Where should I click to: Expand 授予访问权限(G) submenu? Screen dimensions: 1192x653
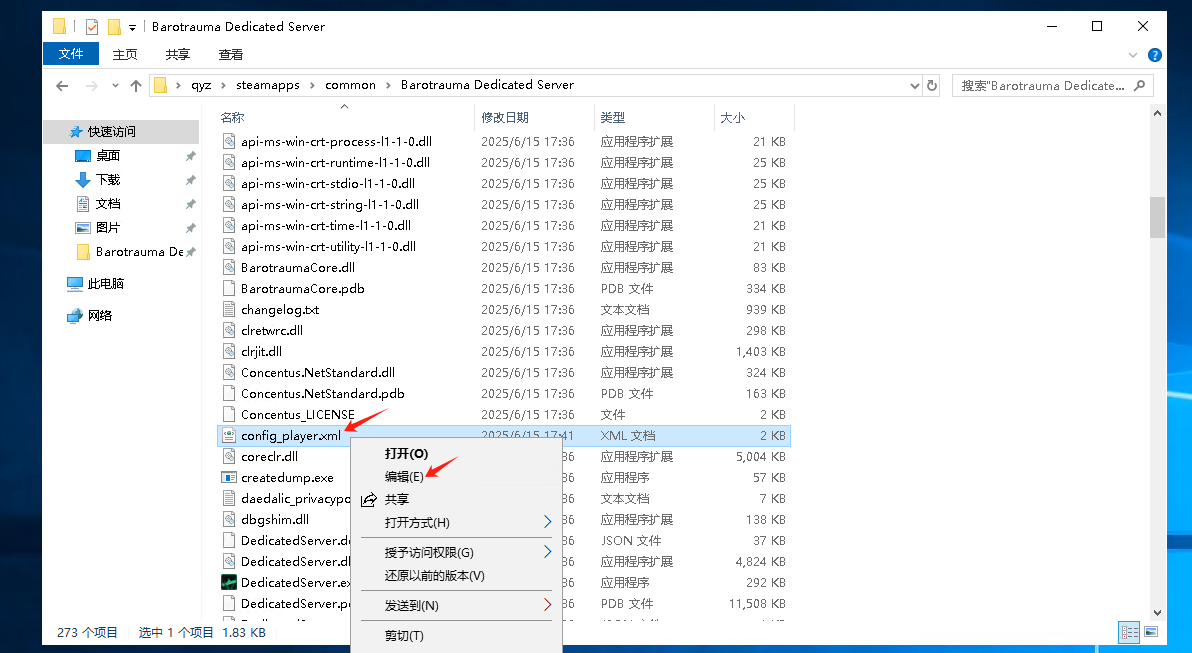coord(456,553)
